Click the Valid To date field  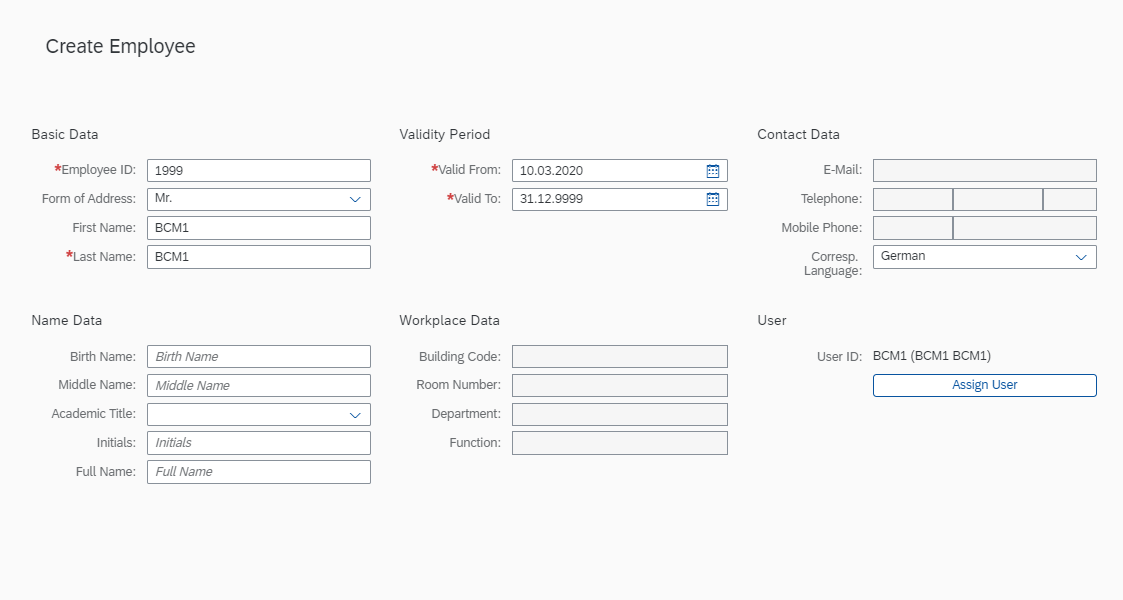[x=606, y=199]
